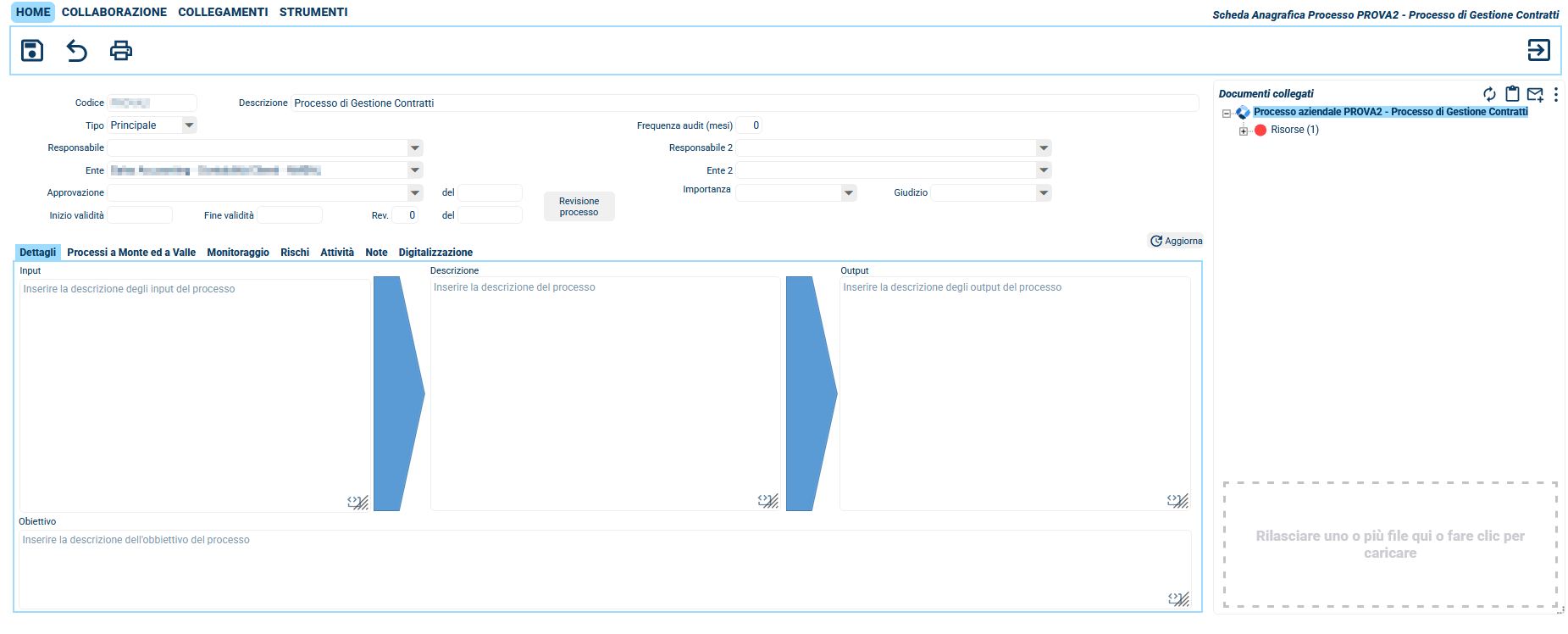Viewport: 1568px width, 634px height.
Task: Click the undo arrow icon
Action: click(77, 51)
